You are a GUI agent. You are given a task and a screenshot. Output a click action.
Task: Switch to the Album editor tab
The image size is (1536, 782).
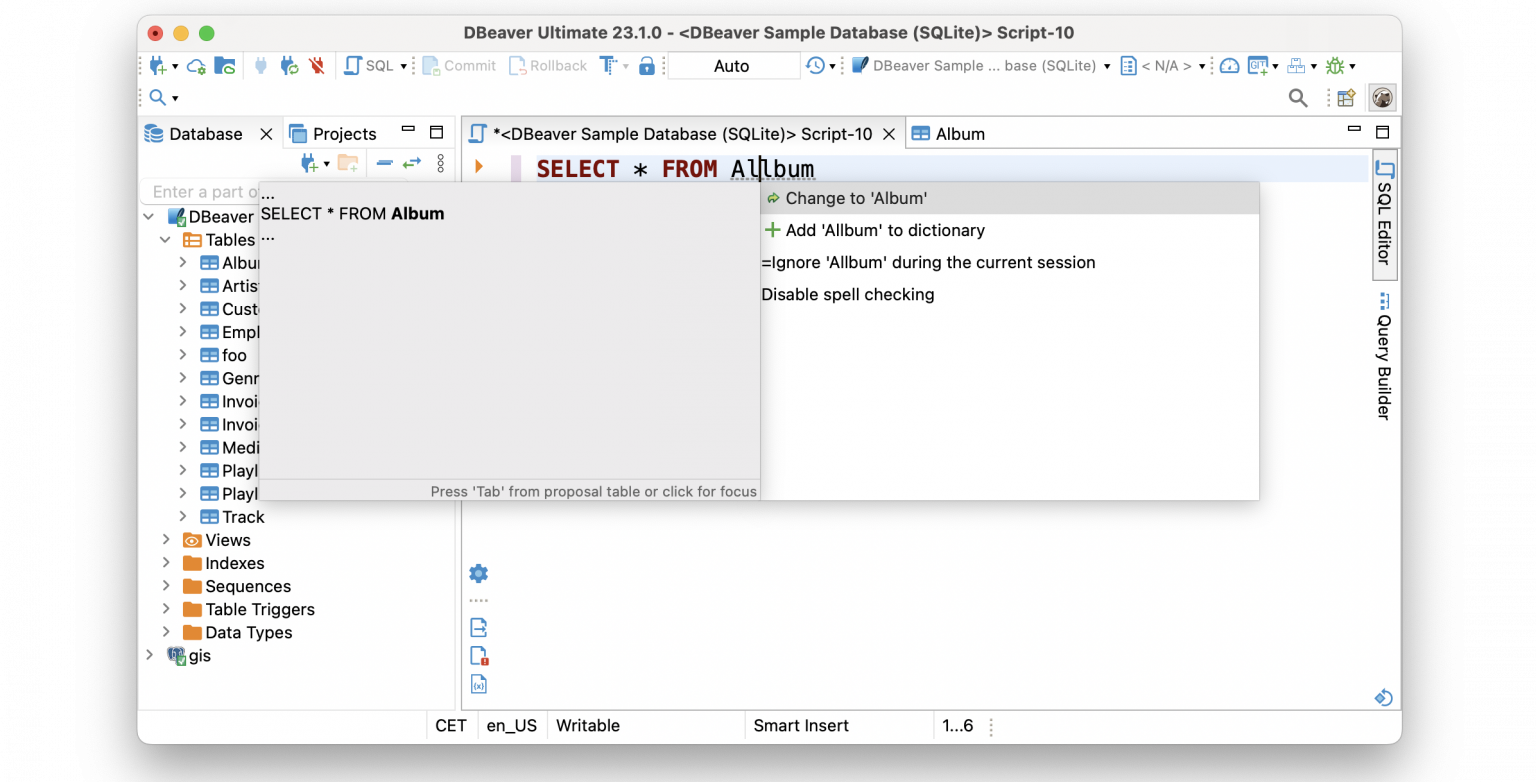[x=959, y=134]
